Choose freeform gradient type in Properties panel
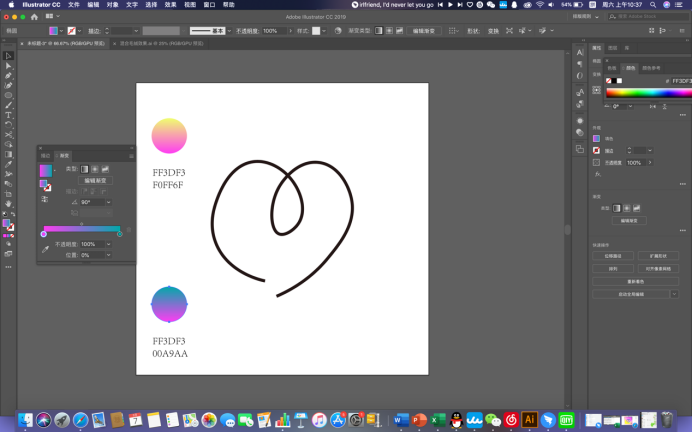 (637, 208)
